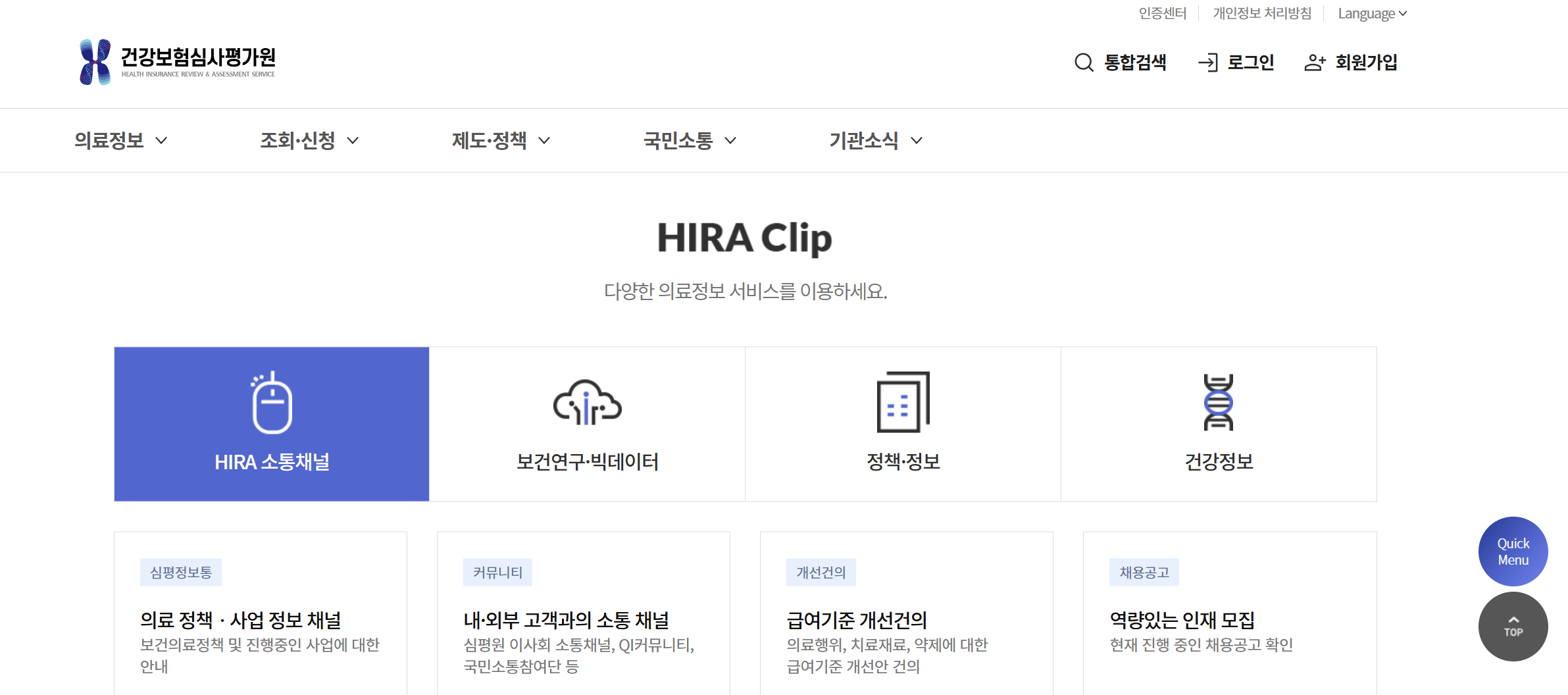Click the description starting with 보건의료정책 및 진행중인

click(x=260, y=656)
